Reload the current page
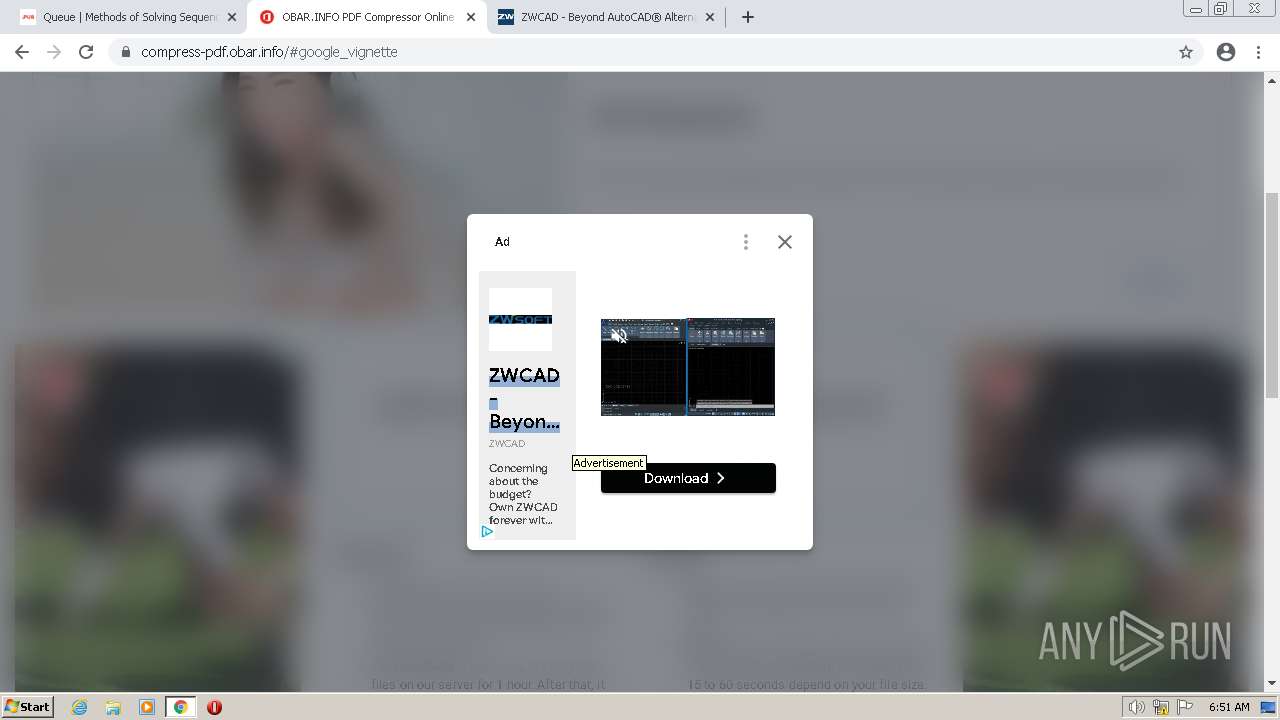1280x720 pixels. point(86,52)
